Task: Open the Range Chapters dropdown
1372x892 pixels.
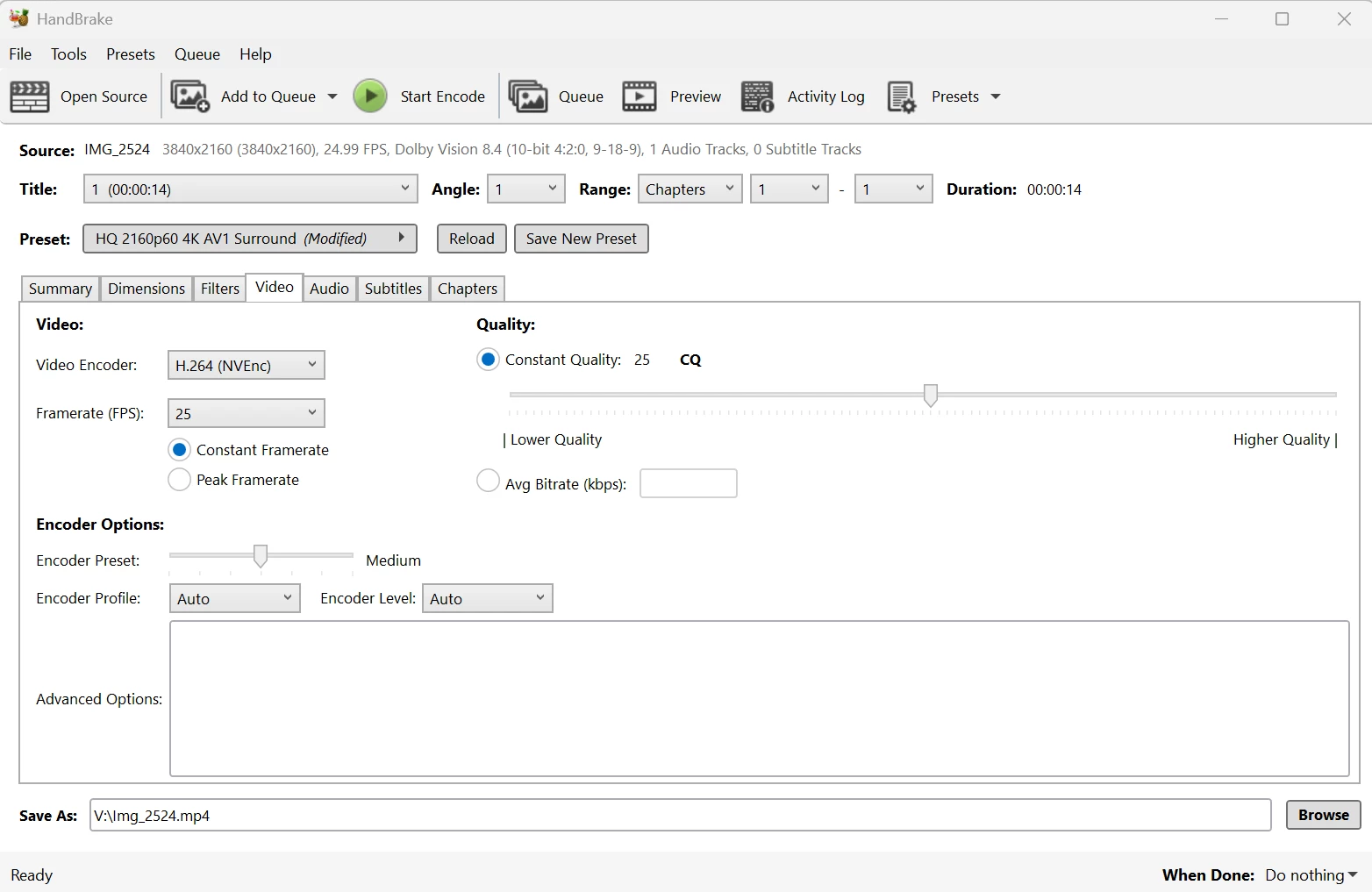Action: pyautogui.click(x=690, y=189)
